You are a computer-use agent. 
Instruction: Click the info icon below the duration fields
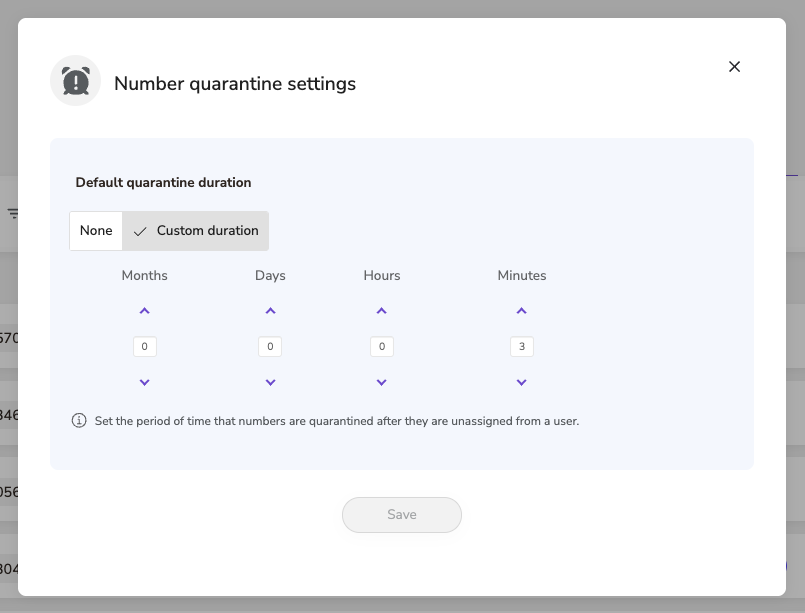(x=79, y=421)
